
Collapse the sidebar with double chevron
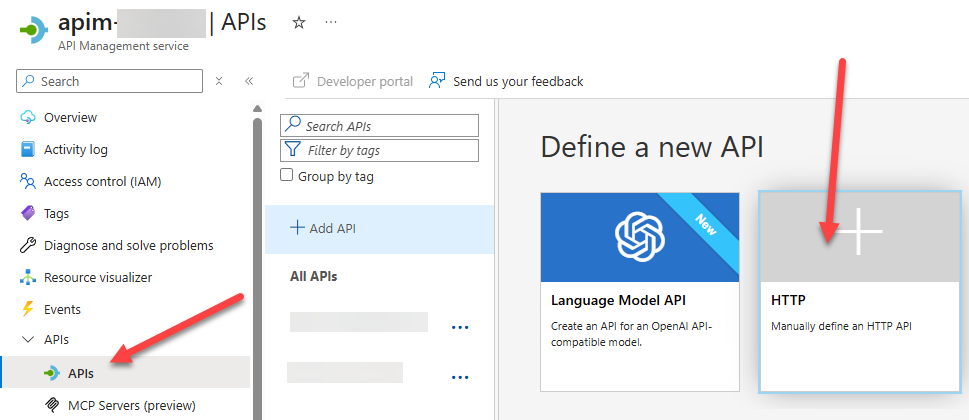[x=249, y=81]
